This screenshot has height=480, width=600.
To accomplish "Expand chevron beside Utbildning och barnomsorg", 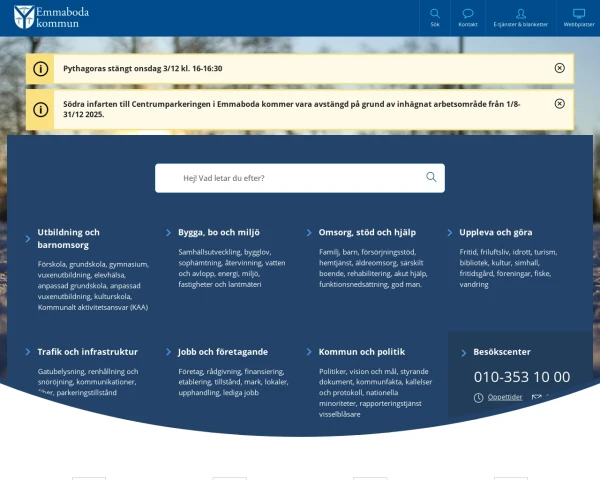I will point(28,239).
